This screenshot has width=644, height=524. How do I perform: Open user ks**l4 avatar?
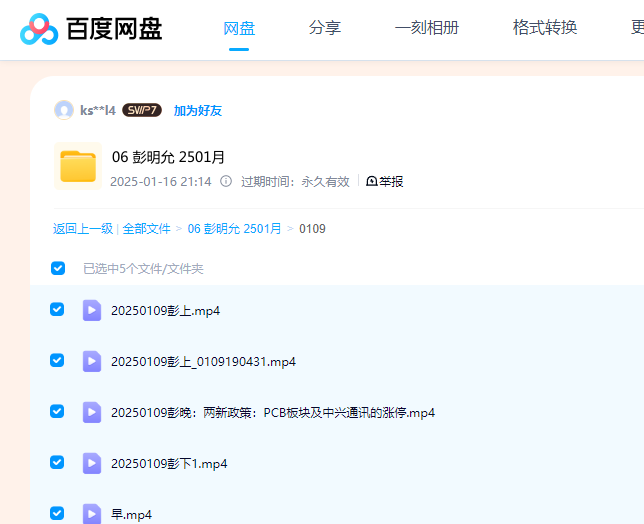coord(64,110)
